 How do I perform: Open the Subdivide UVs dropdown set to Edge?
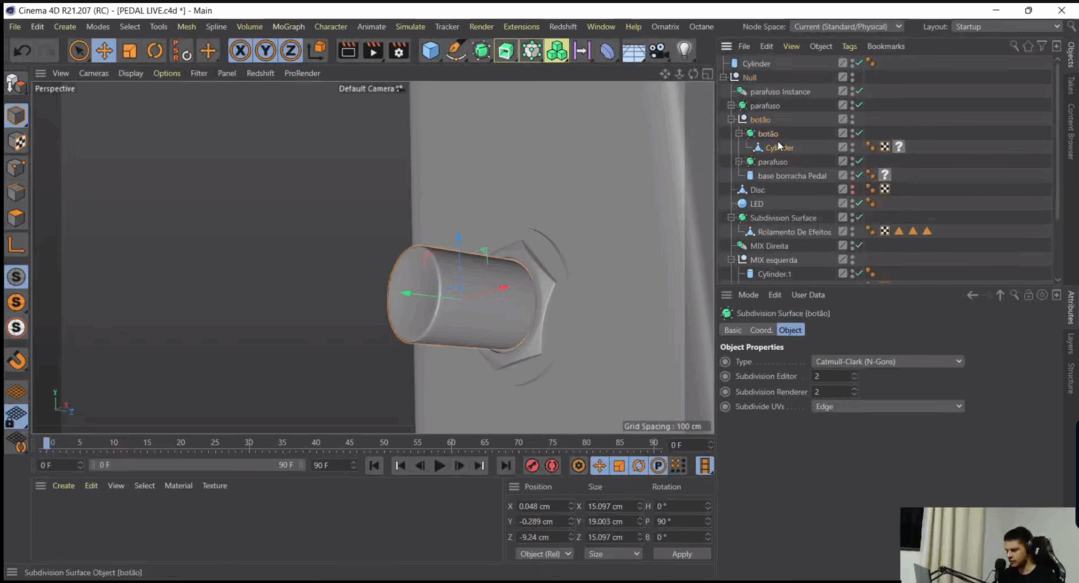click(887, 407)
